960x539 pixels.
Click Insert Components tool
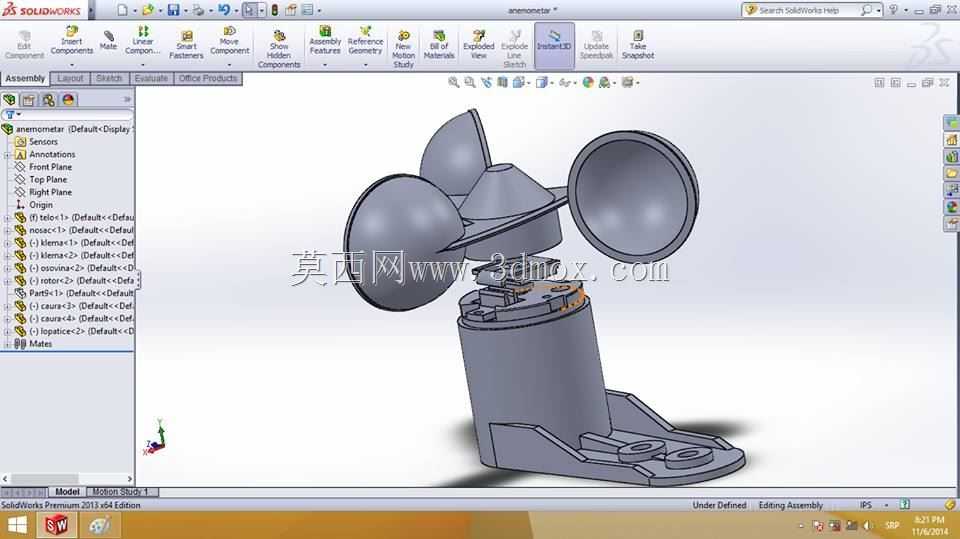pos(72,40)
